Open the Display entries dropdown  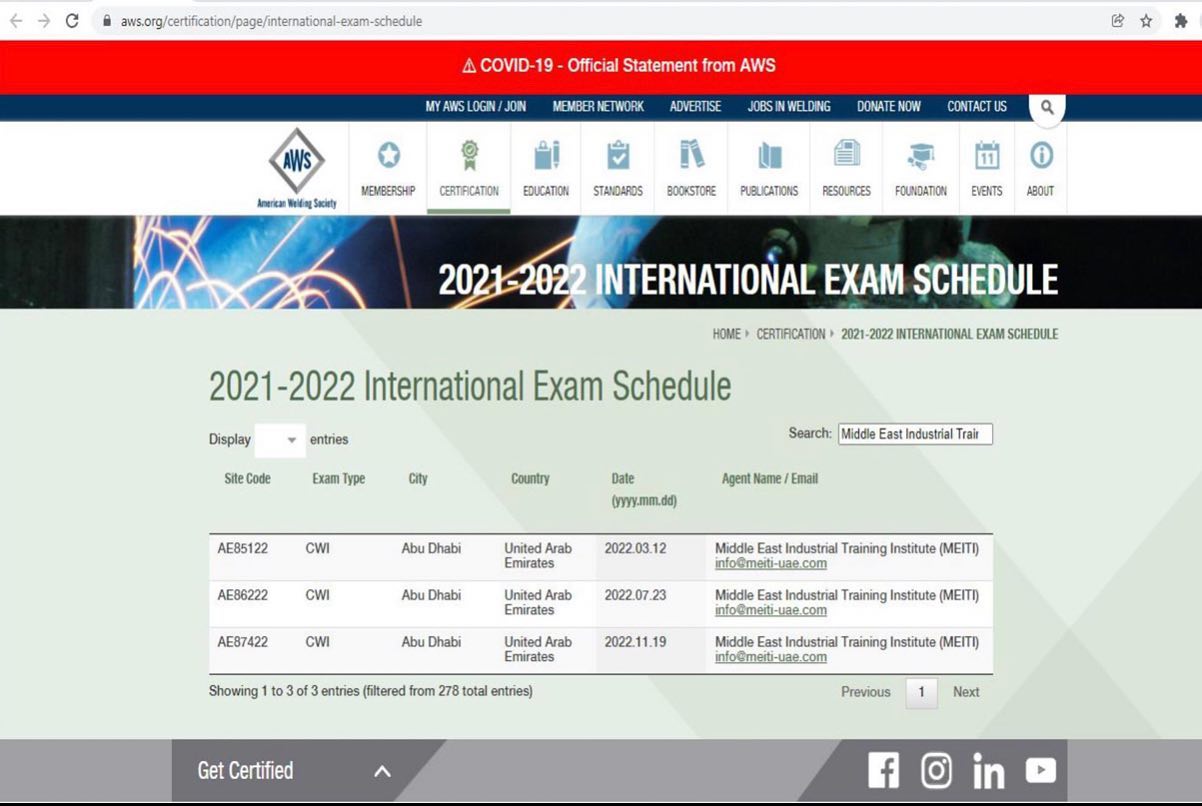pyautogui.click(x=280, y=440)
